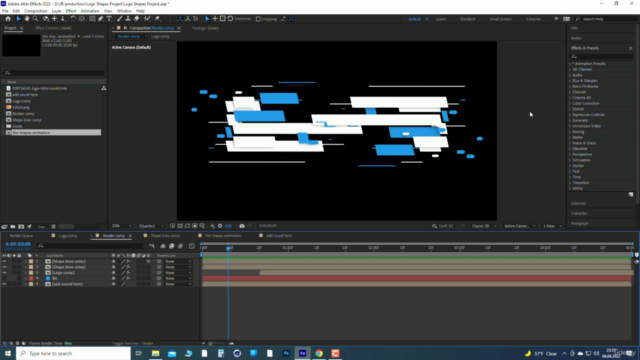Open the Graph Editor from timeline header
Screen dimensions: 640x360
(x=192, y=246)
